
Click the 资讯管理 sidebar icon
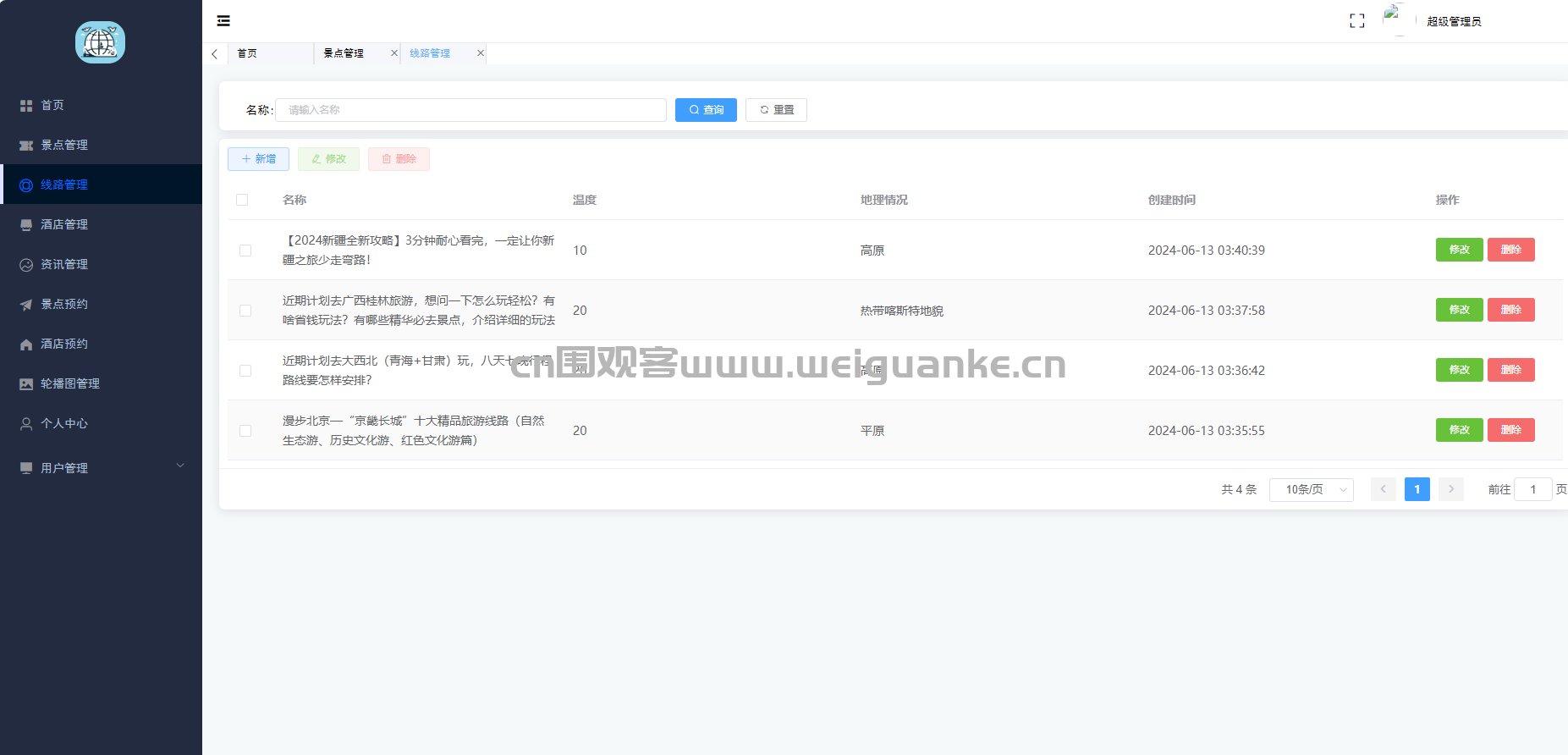coord(26,265)
